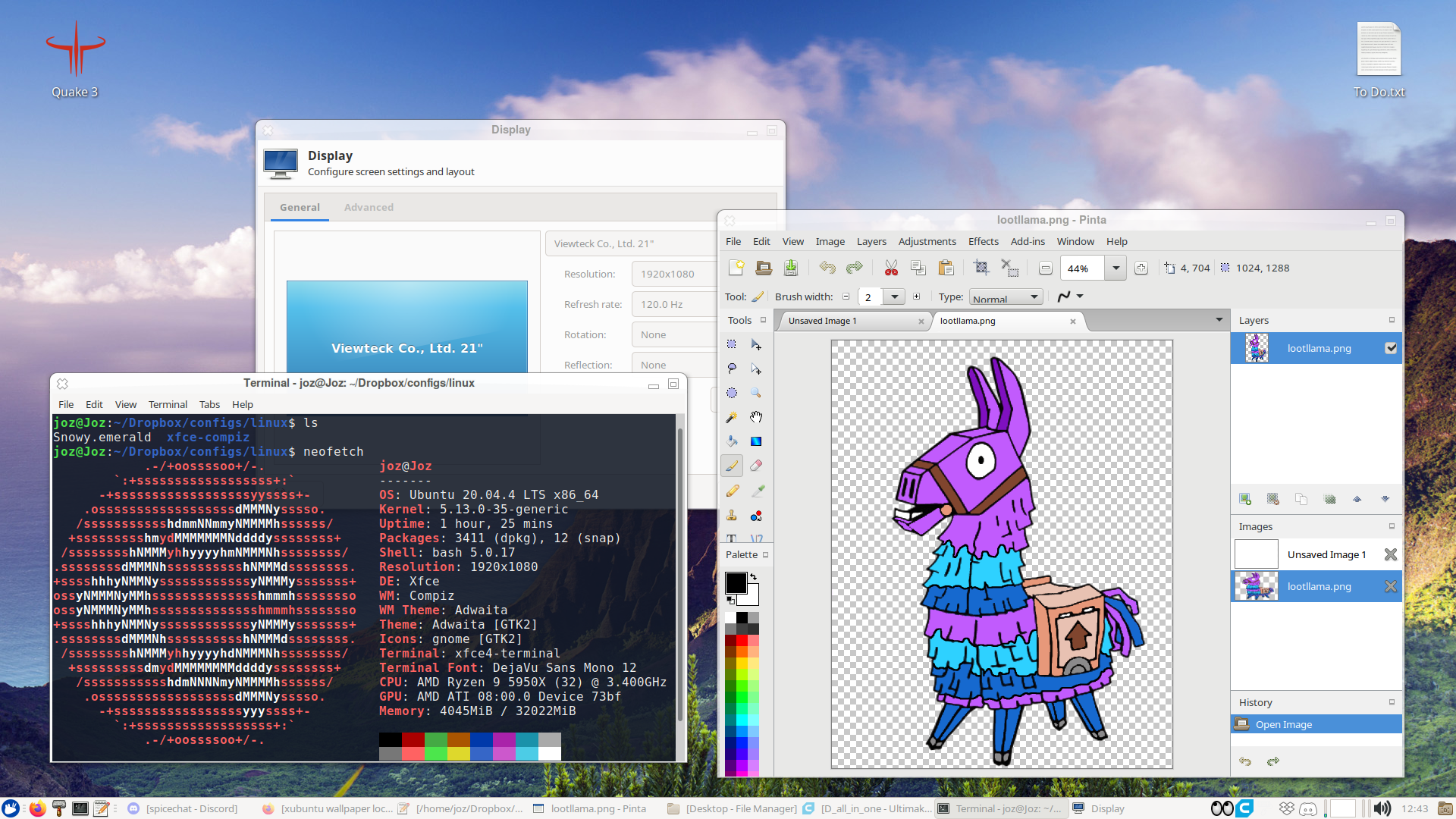Paste using the clipboard icon

tap(946, 268)
